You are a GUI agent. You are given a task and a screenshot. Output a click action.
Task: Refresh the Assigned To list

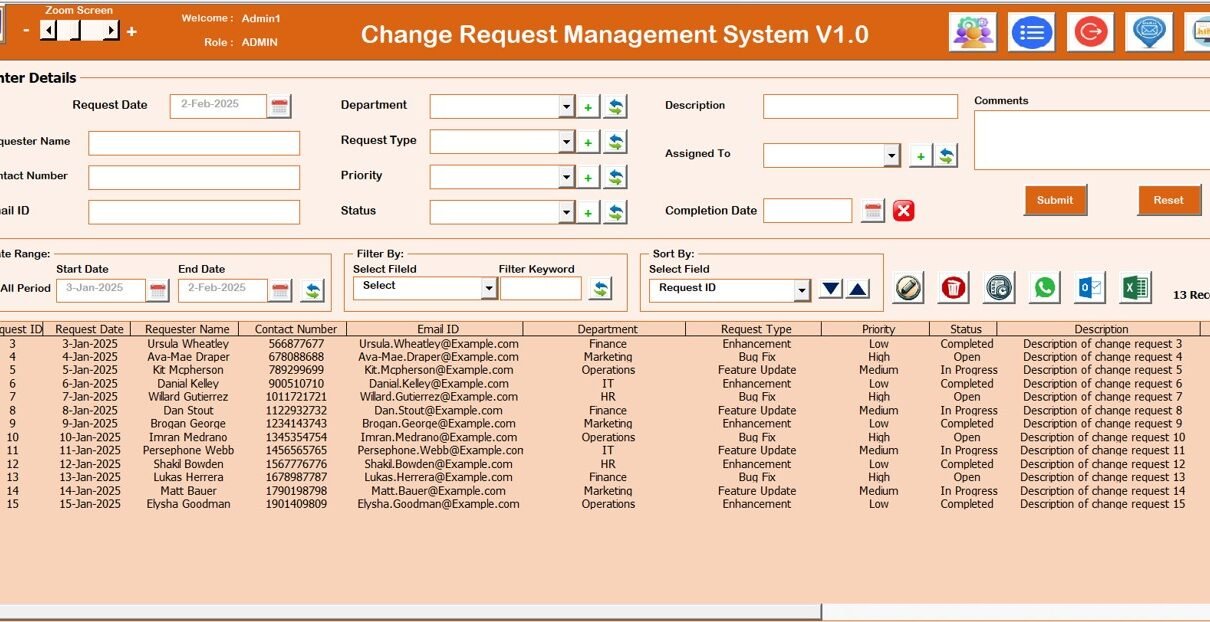coord(946,156)
